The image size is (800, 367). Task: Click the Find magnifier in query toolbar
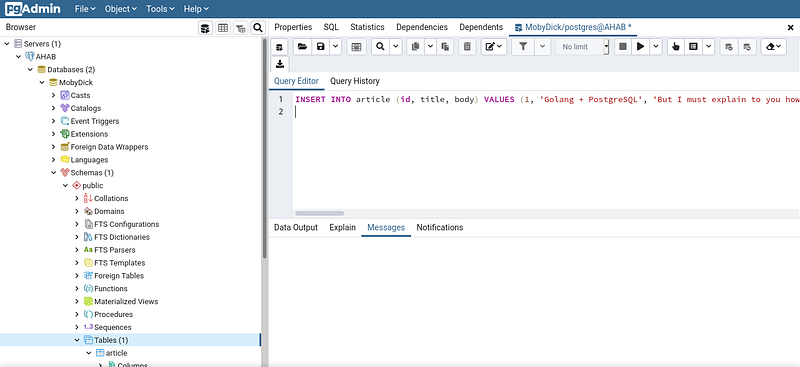coord(380,46)
